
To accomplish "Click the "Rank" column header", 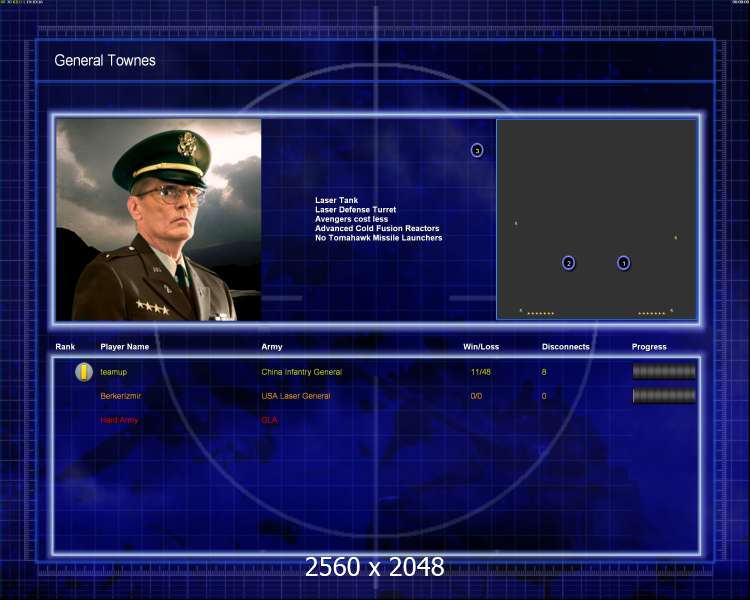I will pos(65,347).
